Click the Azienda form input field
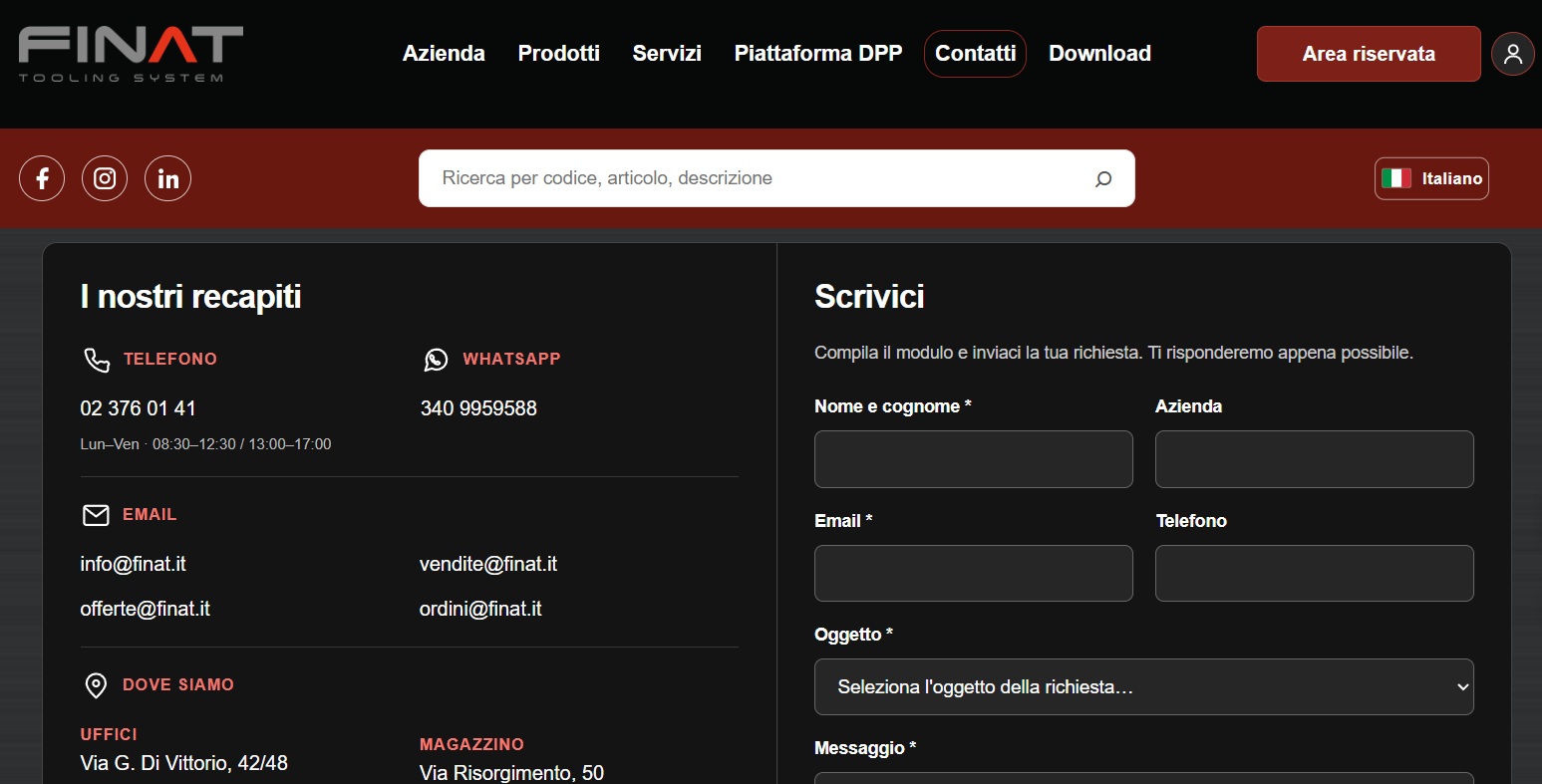This screenshot has width=1542, height=784. [1315, 459]
